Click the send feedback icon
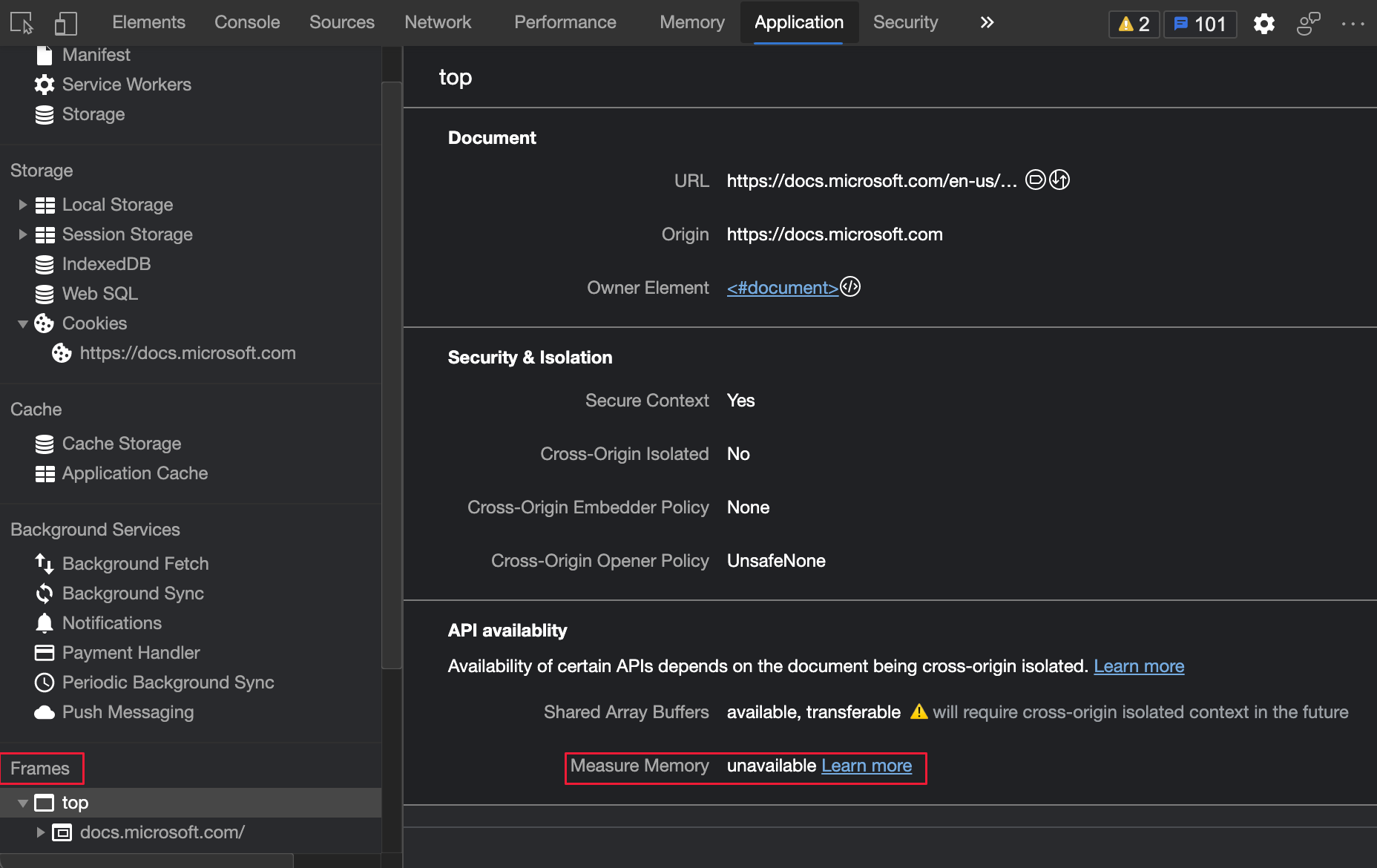 tap(1309, 24)
